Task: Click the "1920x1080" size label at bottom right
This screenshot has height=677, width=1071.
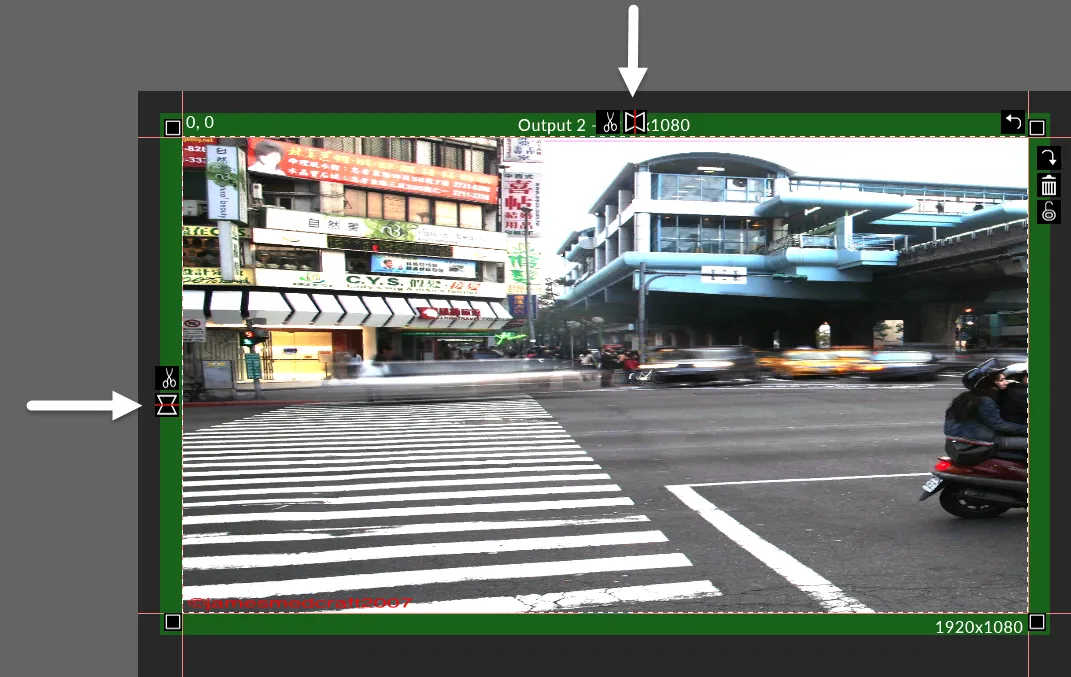Action: tap(979, 627)
